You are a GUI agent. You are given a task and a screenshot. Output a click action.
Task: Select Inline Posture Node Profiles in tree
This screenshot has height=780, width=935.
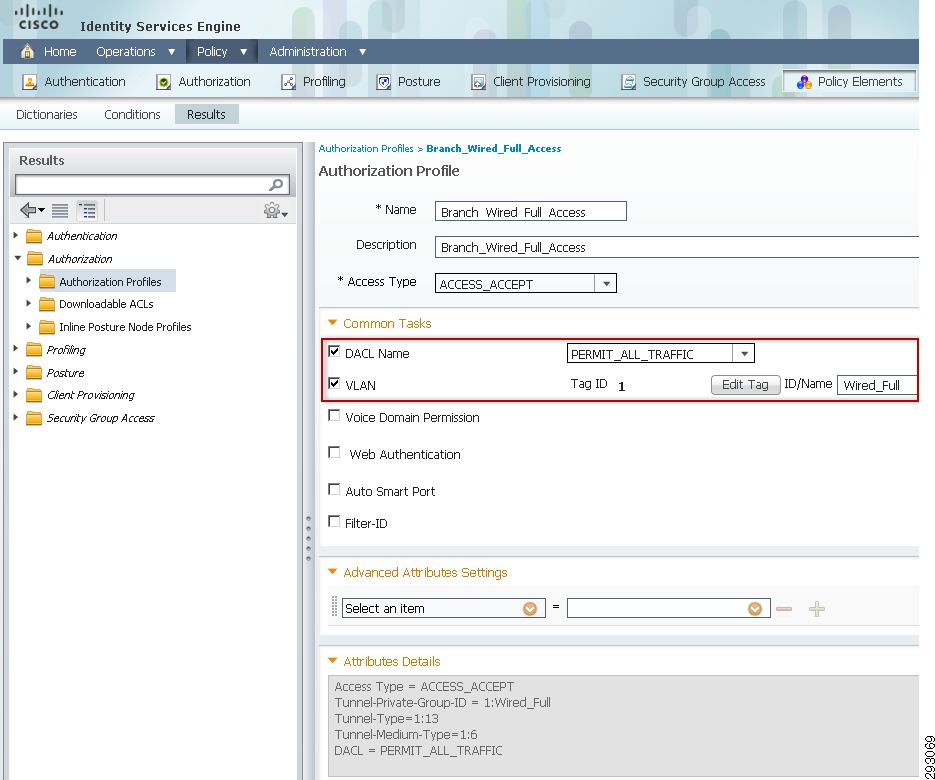[x=125, y=327]
